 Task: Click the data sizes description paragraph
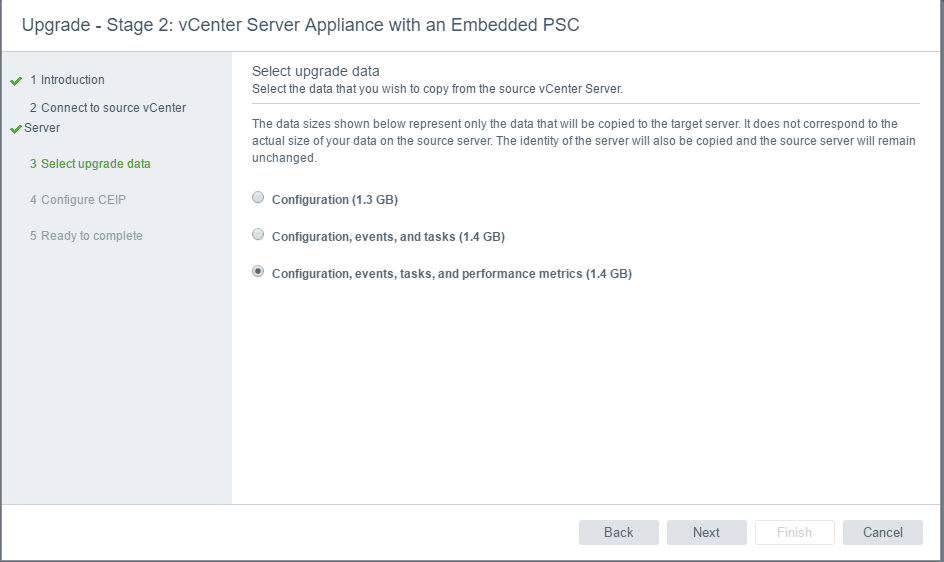[583, 141]
